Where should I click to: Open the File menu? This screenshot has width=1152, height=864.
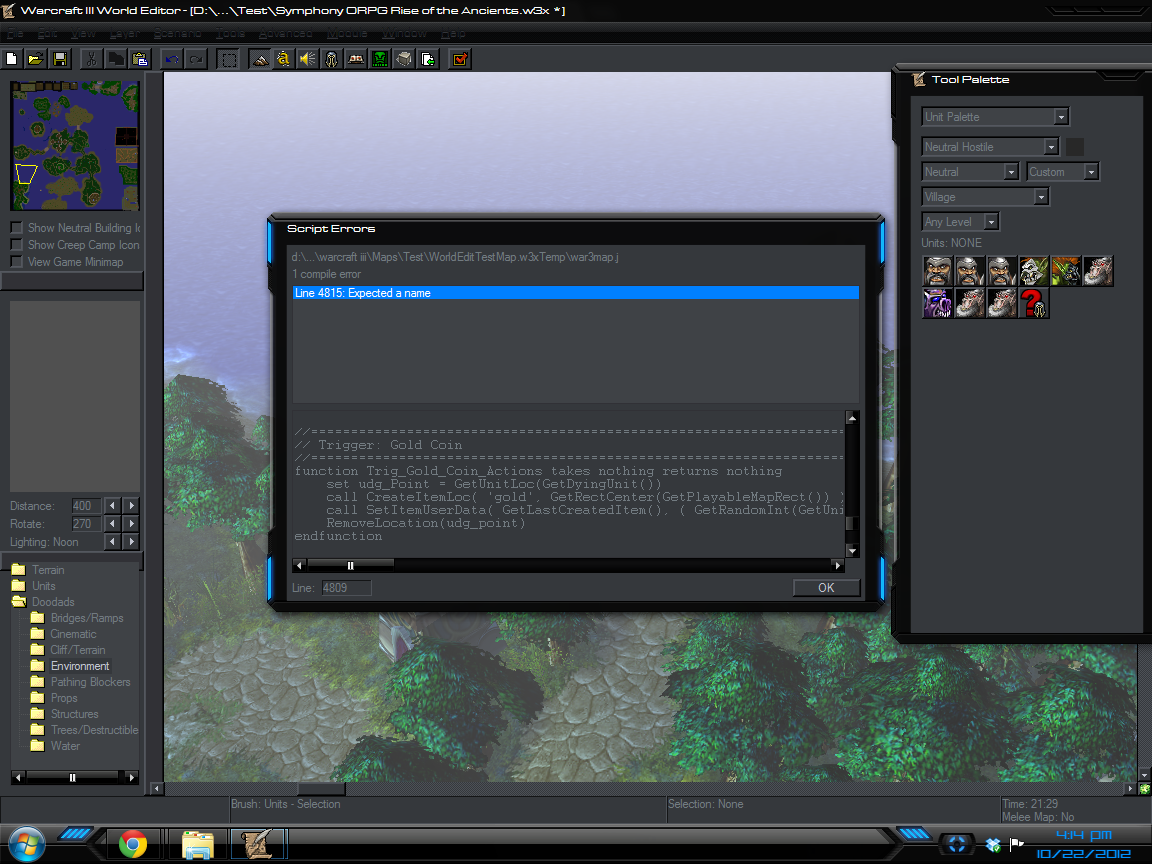[x=15, y=33]
